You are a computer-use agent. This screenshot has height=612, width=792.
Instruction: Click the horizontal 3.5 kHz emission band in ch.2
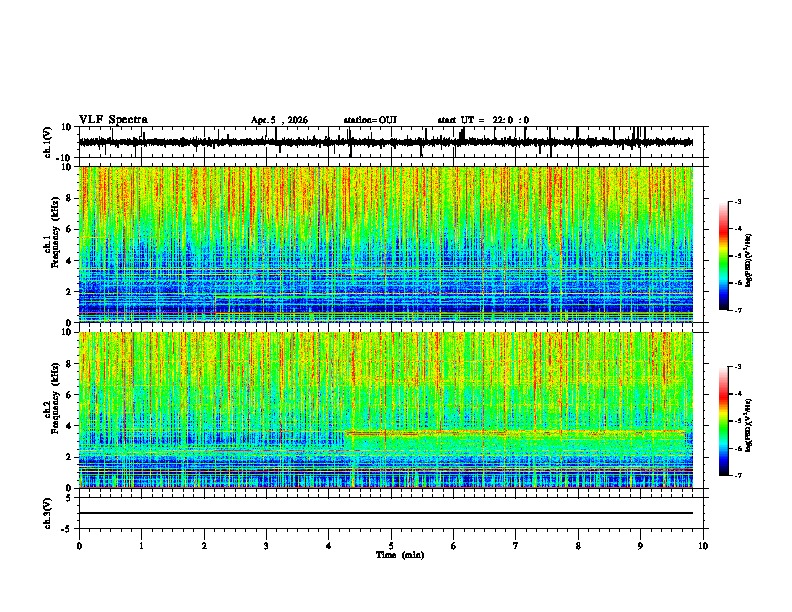point(515,432)
